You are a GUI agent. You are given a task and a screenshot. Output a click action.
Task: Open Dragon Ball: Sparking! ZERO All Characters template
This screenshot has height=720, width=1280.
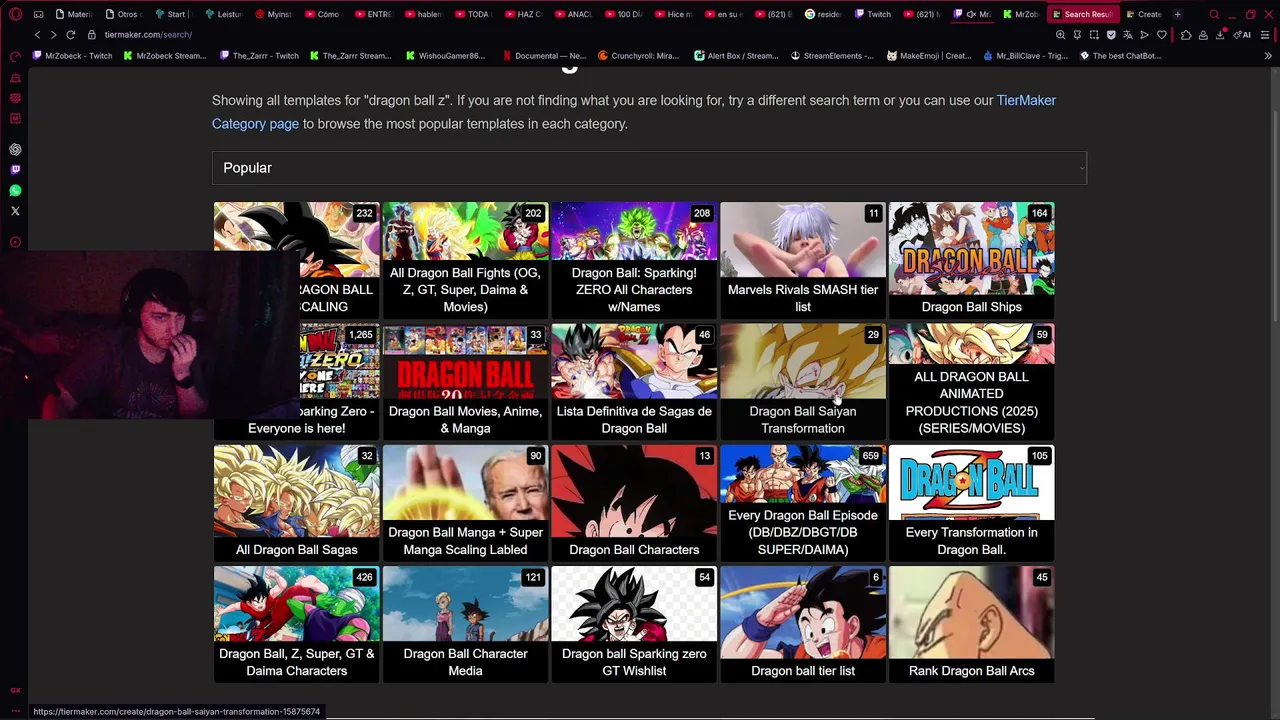[x=634, y=260]
